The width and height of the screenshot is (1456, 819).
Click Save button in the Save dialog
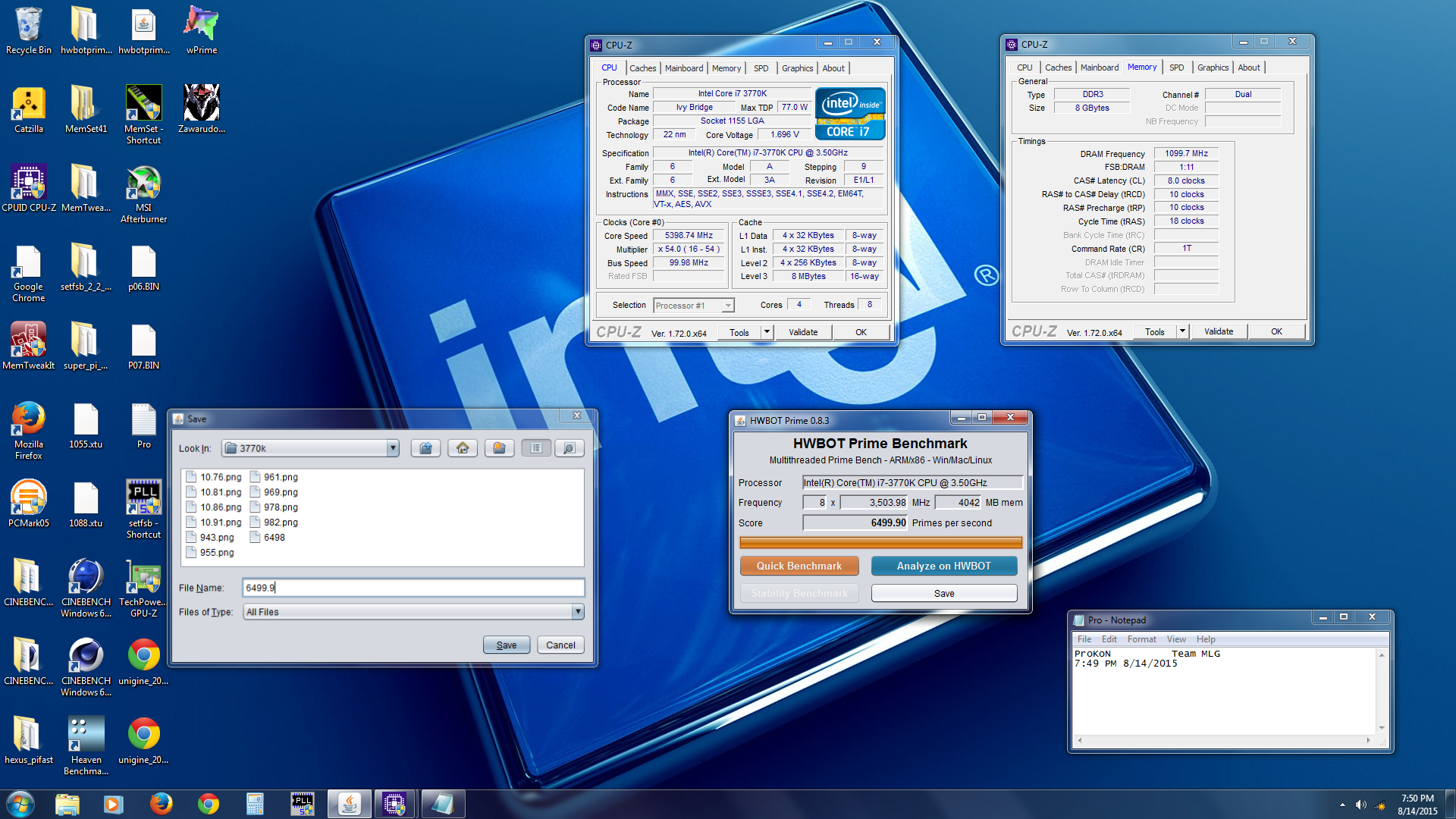pyautogui.click(x=507, y=645)
